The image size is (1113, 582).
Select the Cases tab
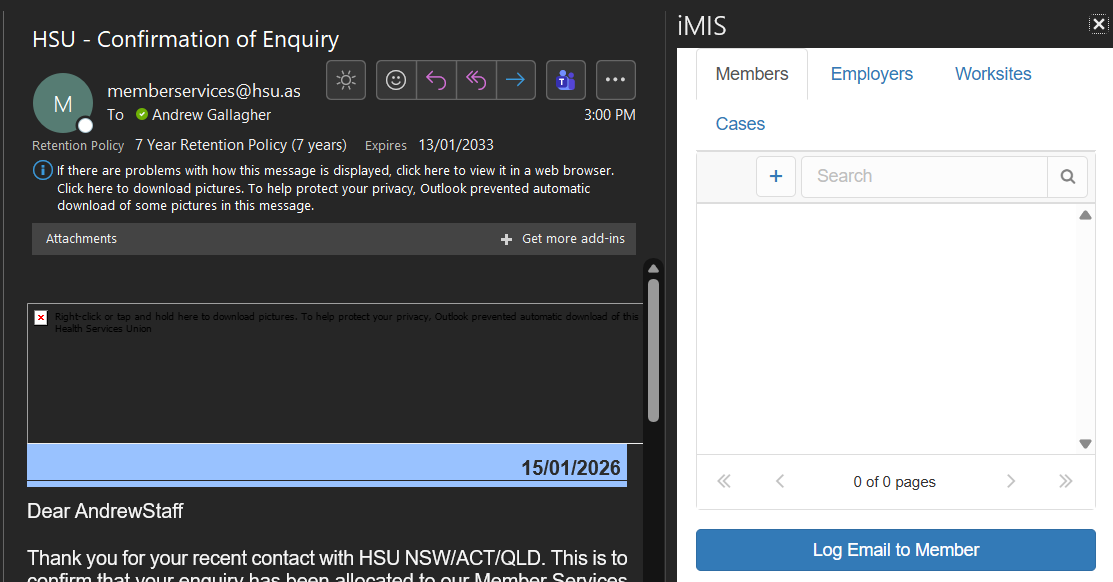(740, 124)
